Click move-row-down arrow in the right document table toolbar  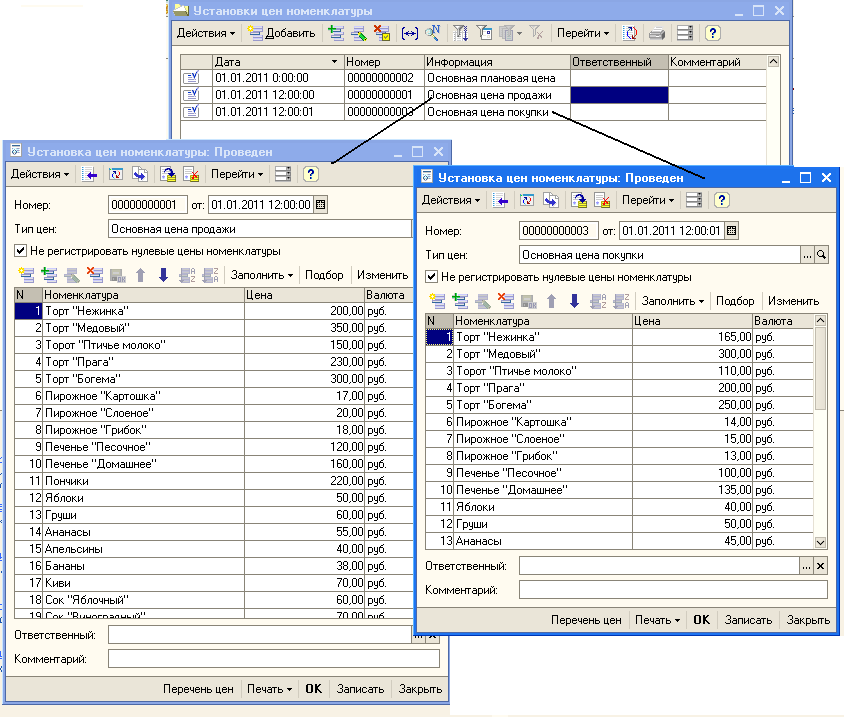click(x=574, y=301)
